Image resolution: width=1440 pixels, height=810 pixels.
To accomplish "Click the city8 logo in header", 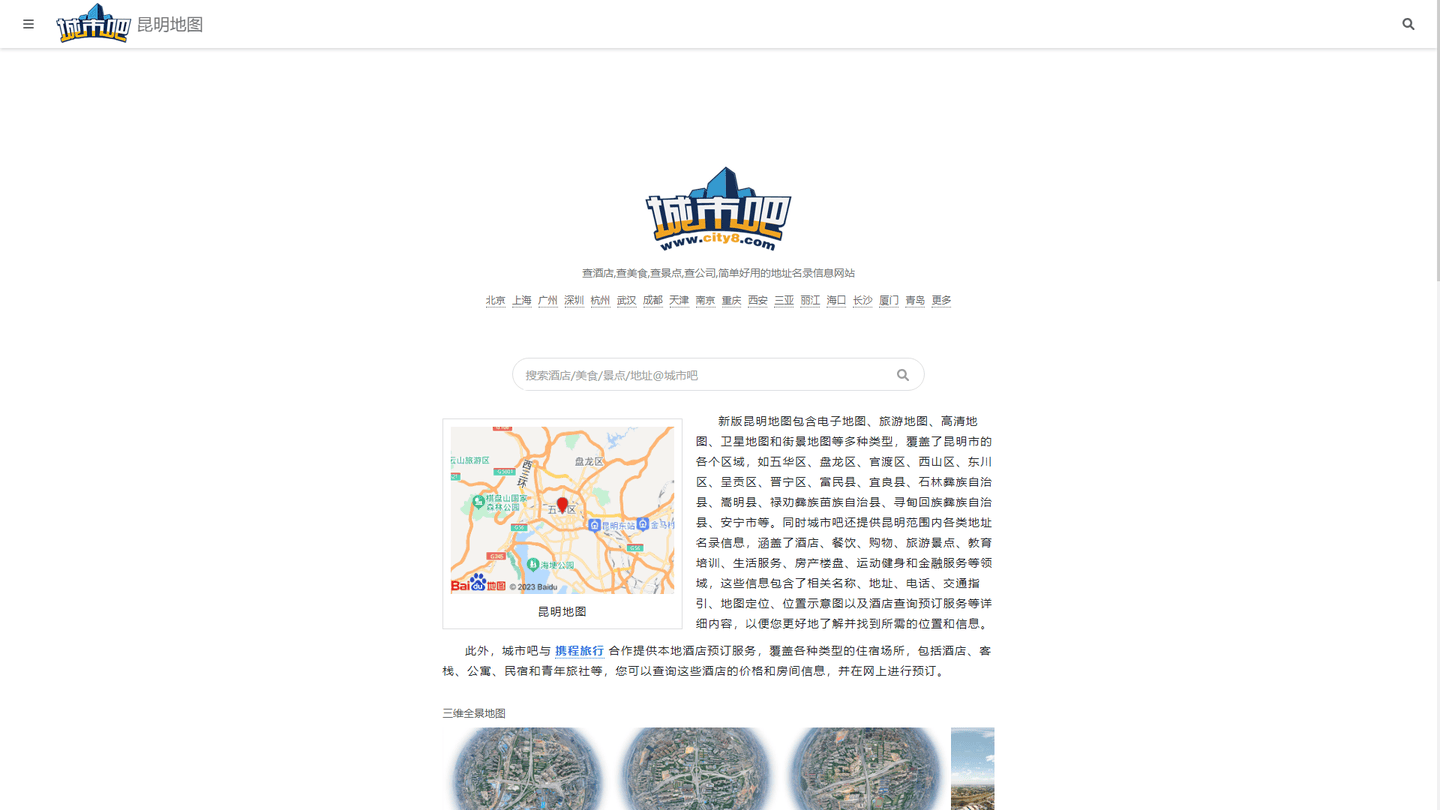I will coord(93,23).
